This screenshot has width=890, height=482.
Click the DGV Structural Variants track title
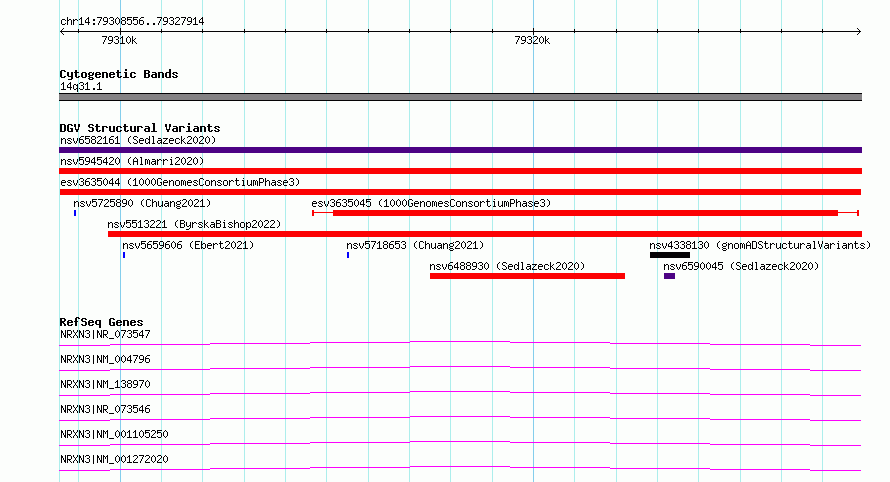click(140, 128)
